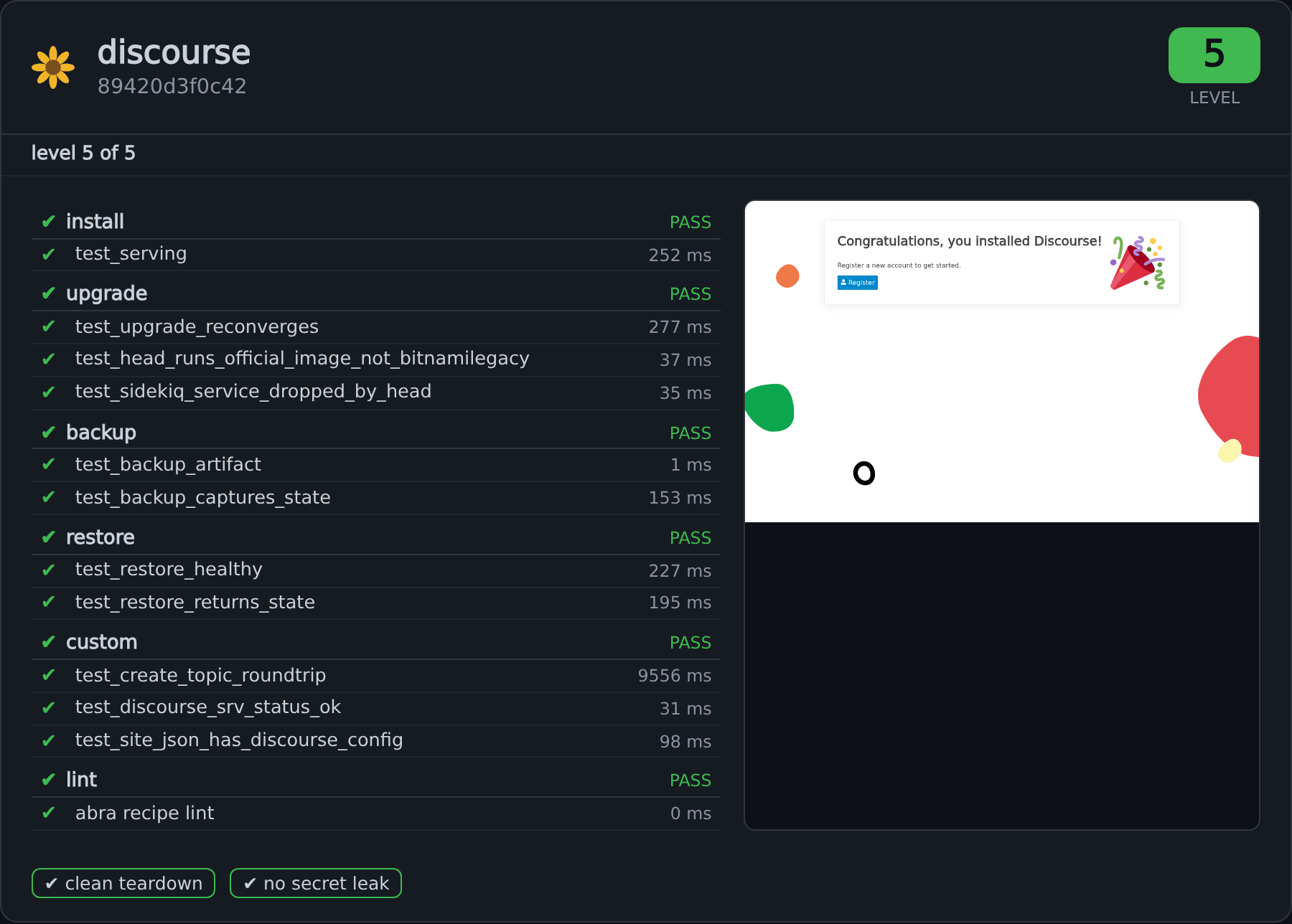The height and width of the screenshot is (924, 1292).
Task: Click the checkmark icon beside install
Action: click(49, 222)
